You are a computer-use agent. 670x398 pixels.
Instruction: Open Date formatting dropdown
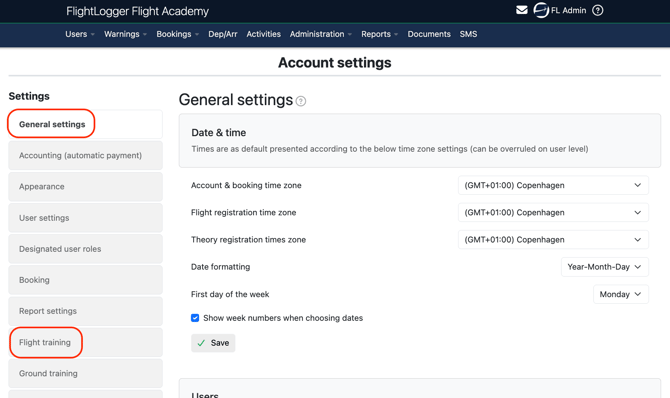(x=605, y=267)
